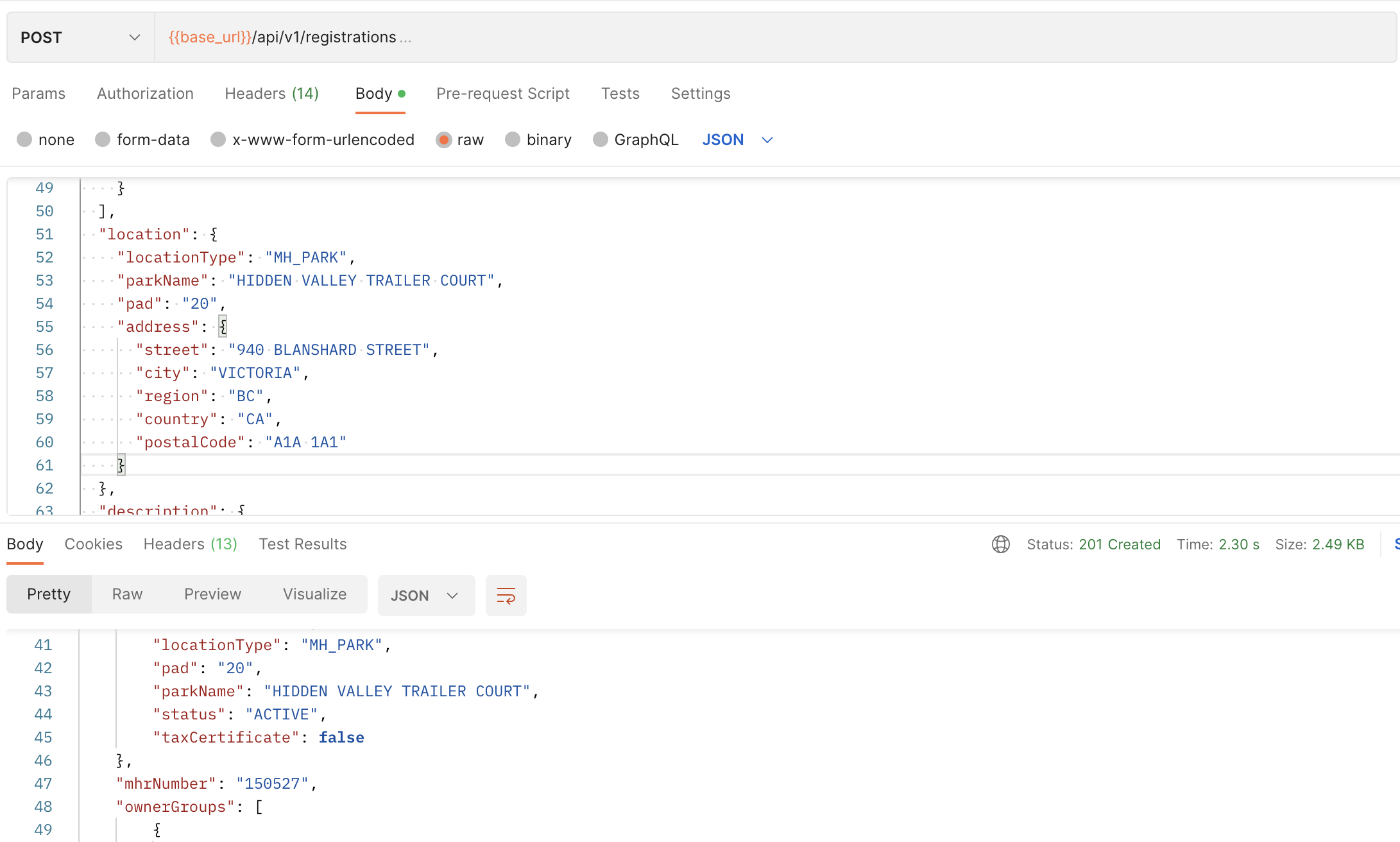Open the response Headers (13) tab
Viewport: 1400px width, 842px height.
tap(190, 544)
